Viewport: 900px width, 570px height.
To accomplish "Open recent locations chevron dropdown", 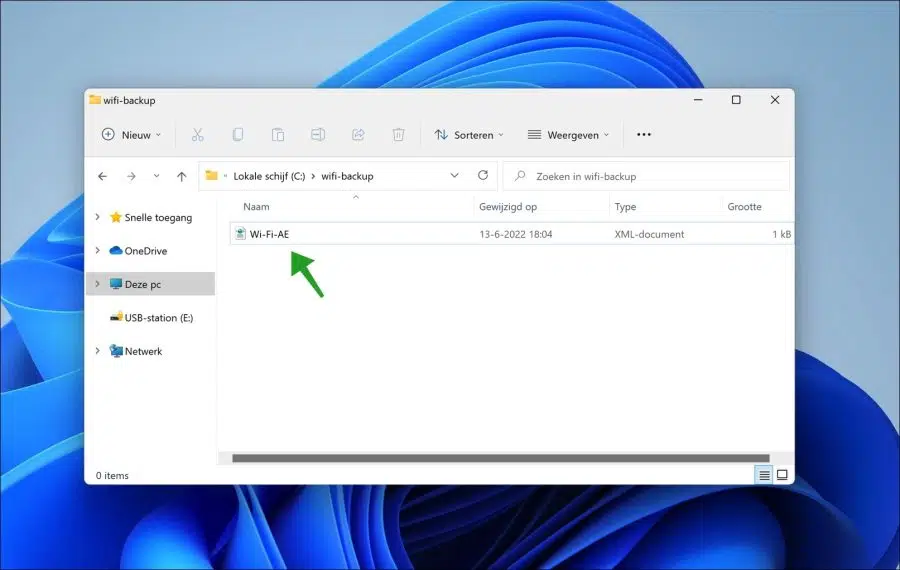I will coord(156,176).
